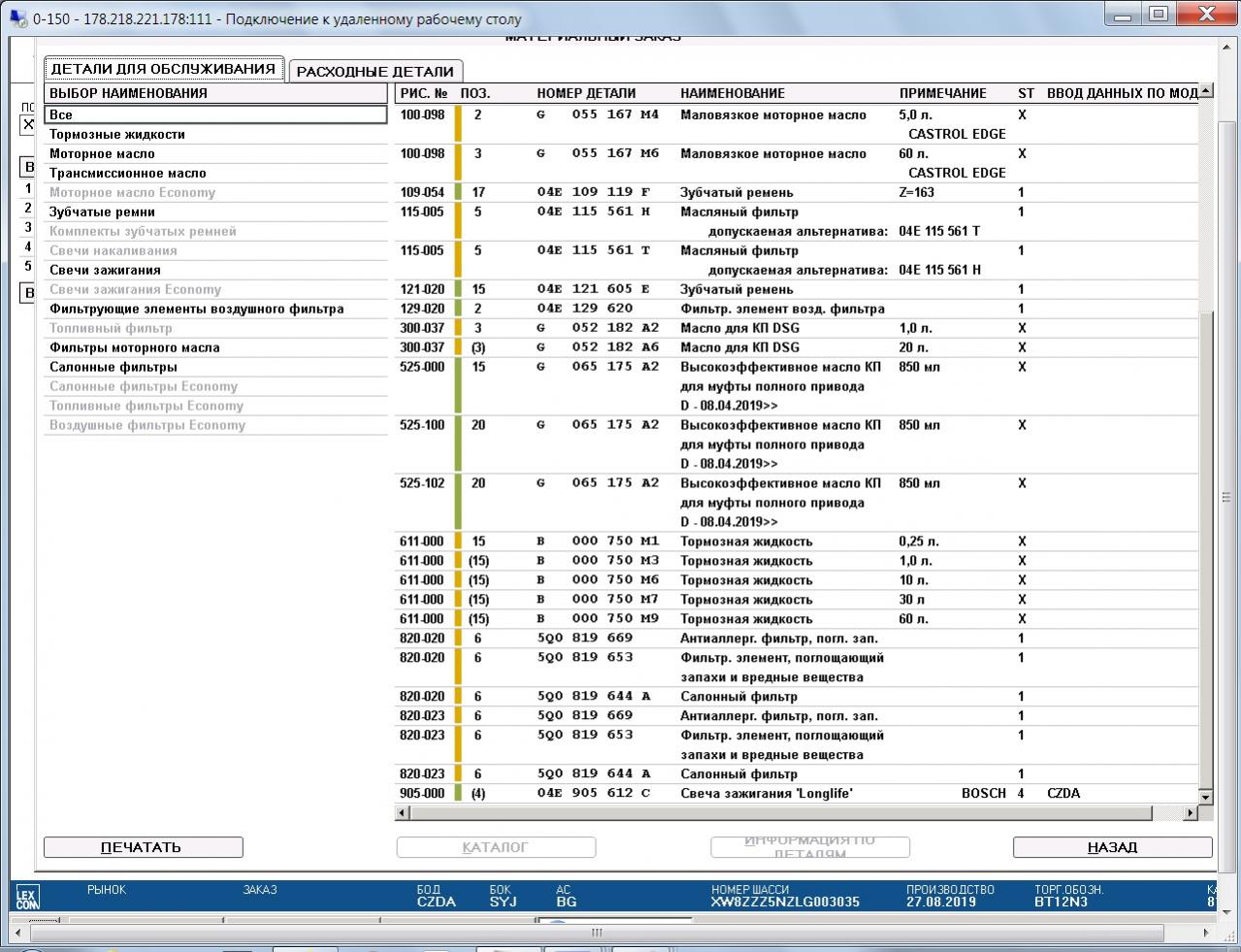
Task: Select part 04E 109 119 F Зубчатый ремень
Action: pos(797,192)
